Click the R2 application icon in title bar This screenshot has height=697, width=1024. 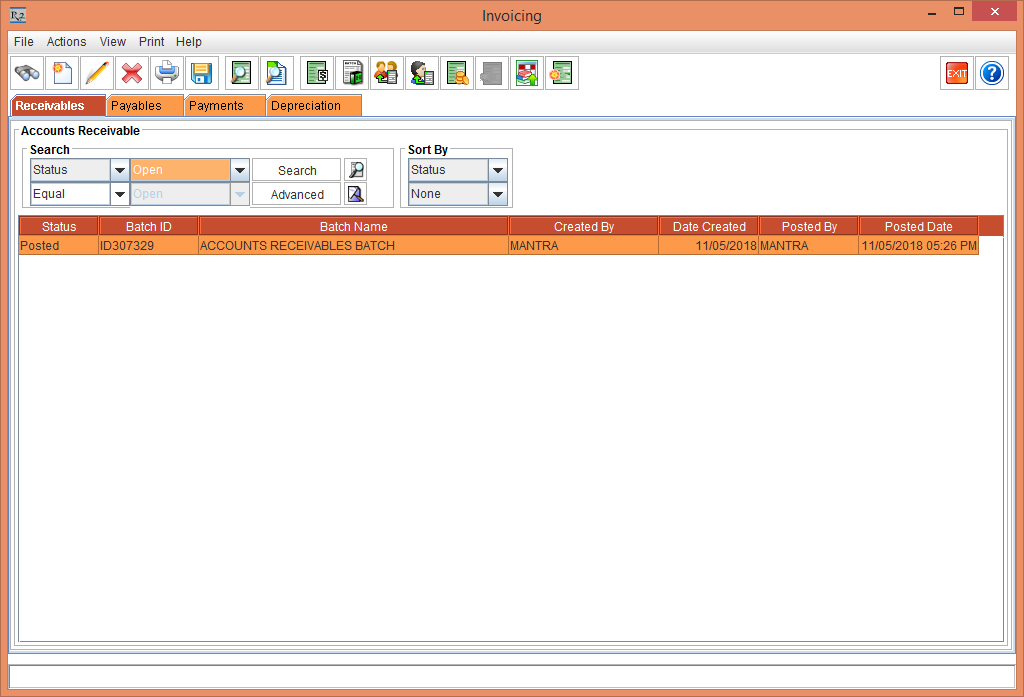coord(18,15)
